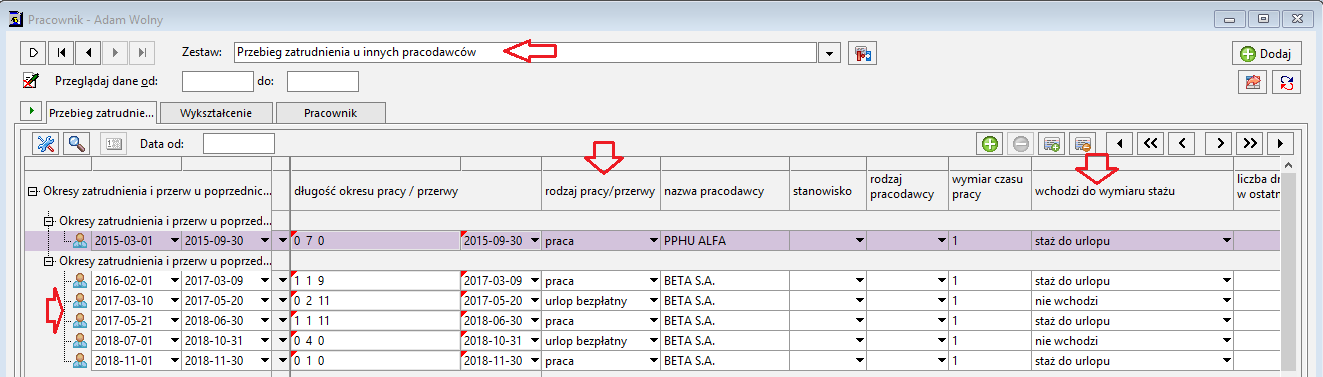This screenshot has height=377, width=1323.
Task: Open stanowisko dropdown in PPHU ALFA row
Action: [859, 241]
